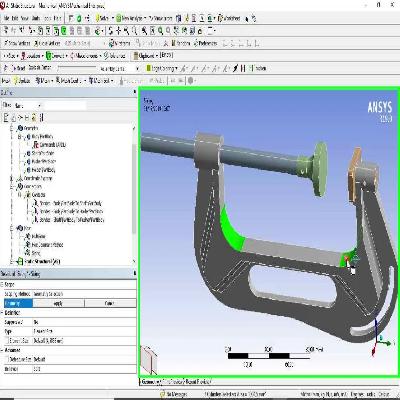Click the Outline filter text field
This screenshot has width=400, height=400.
(65, 106)
